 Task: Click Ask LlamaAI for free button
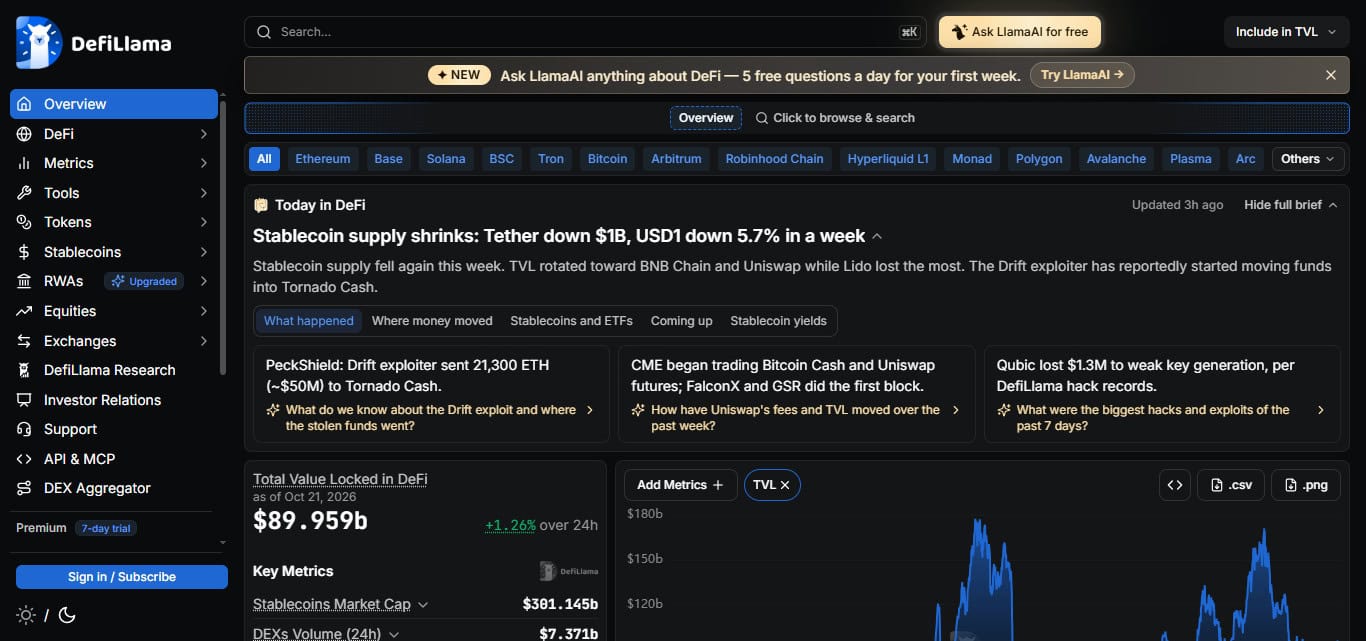pyautogui.click(x=1020, y=32)
